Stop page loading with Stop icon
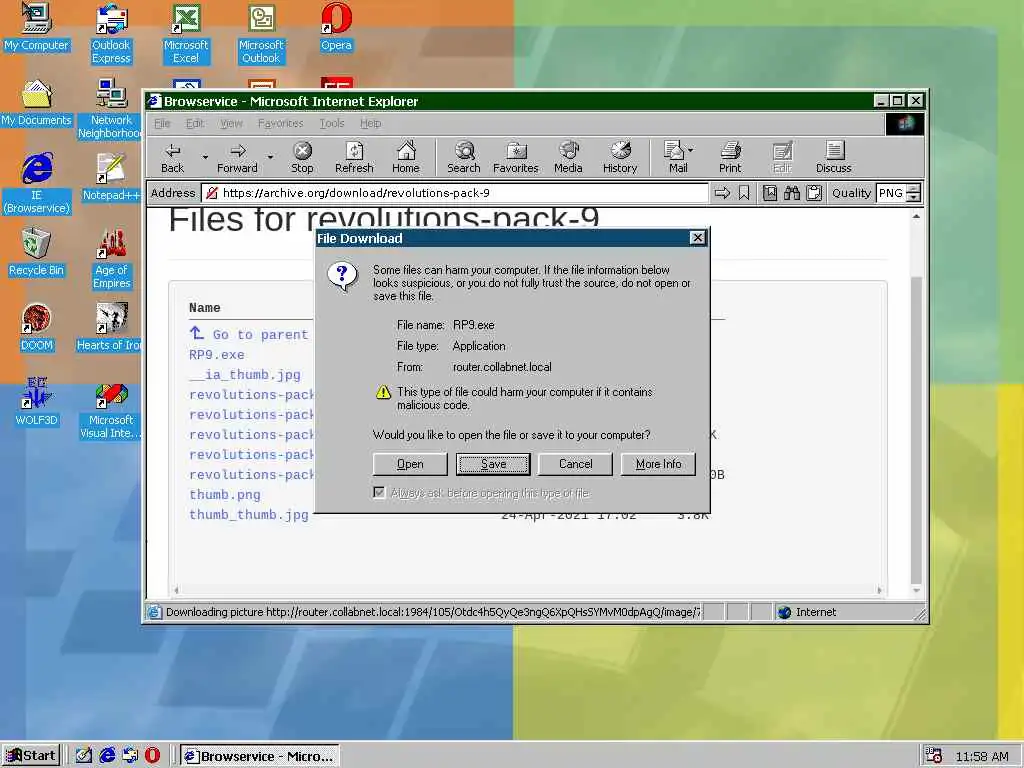The image size is (1024, 768). [302, 158]
